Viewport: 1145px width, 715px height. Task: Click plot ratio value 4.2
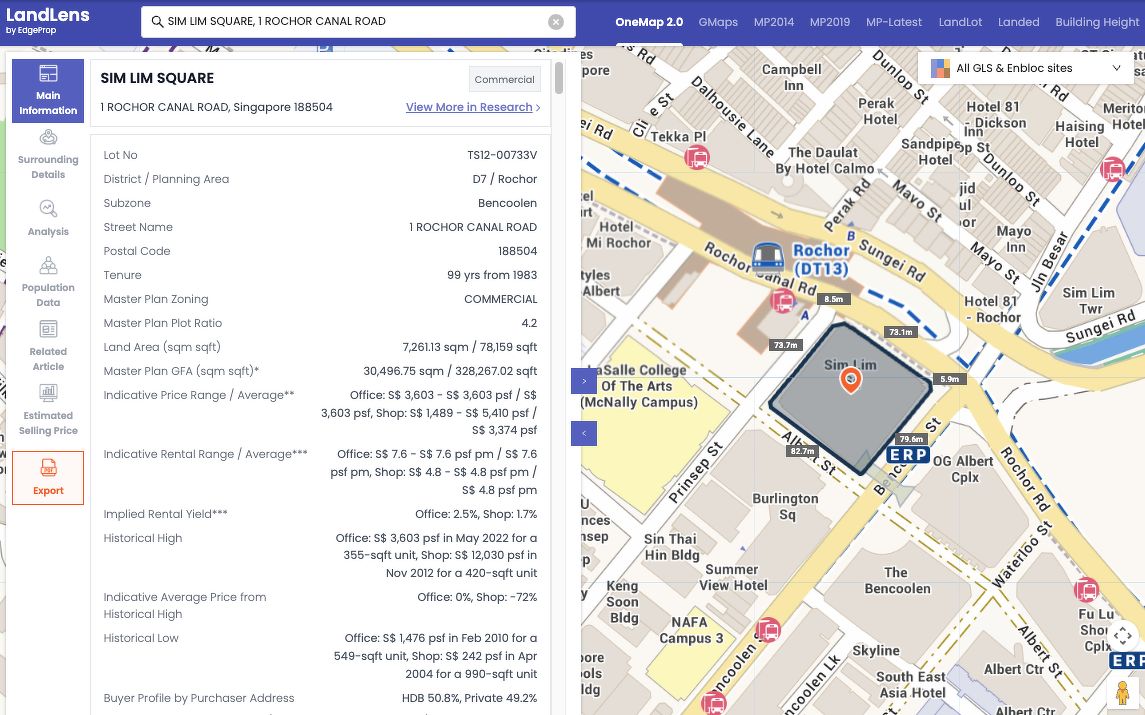pyautogui.click(x=529, y=323)
